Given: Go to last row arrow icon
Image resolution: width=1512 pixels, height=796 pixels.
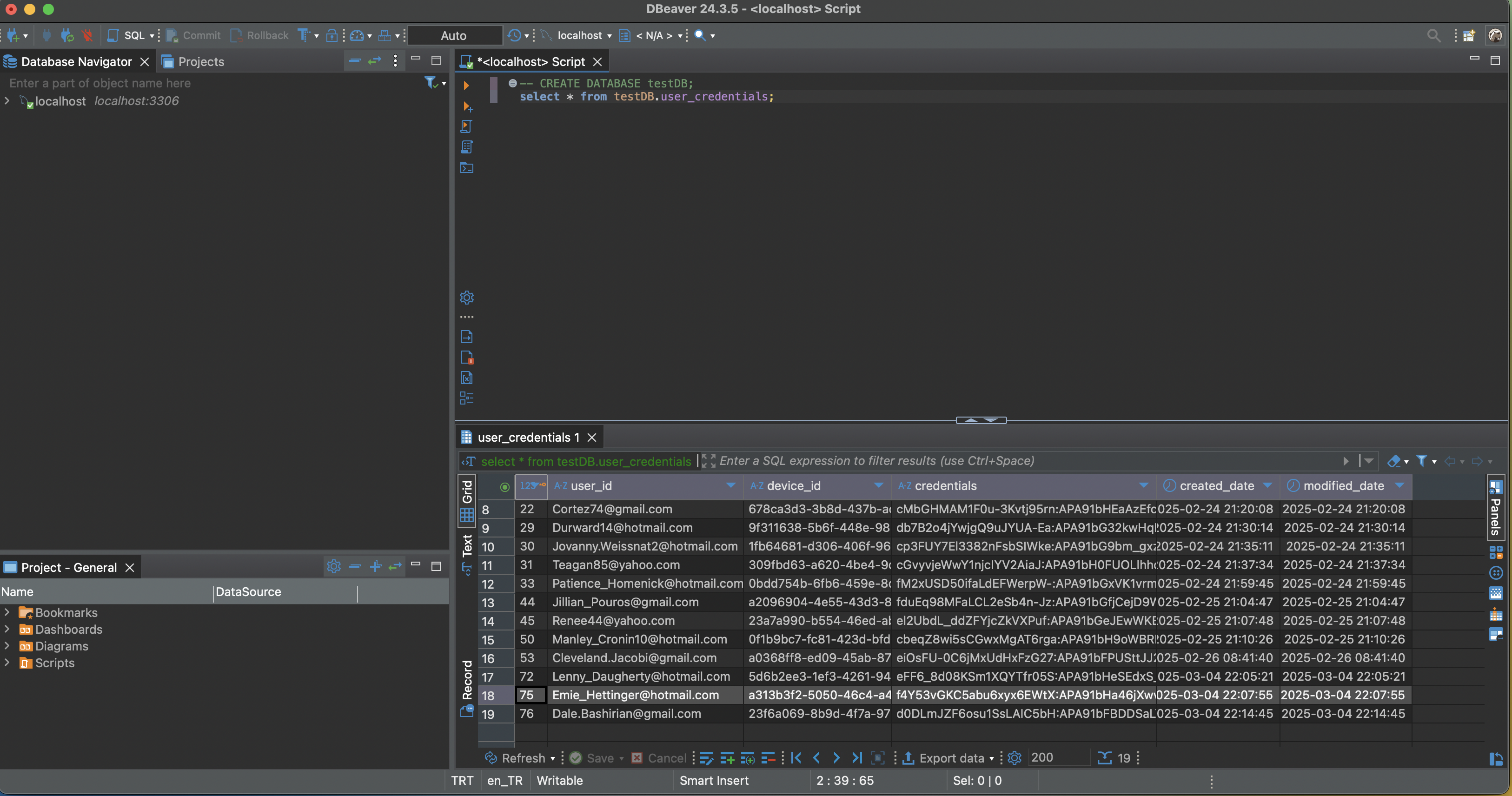Looking at the screenshot, I should 857,758.
